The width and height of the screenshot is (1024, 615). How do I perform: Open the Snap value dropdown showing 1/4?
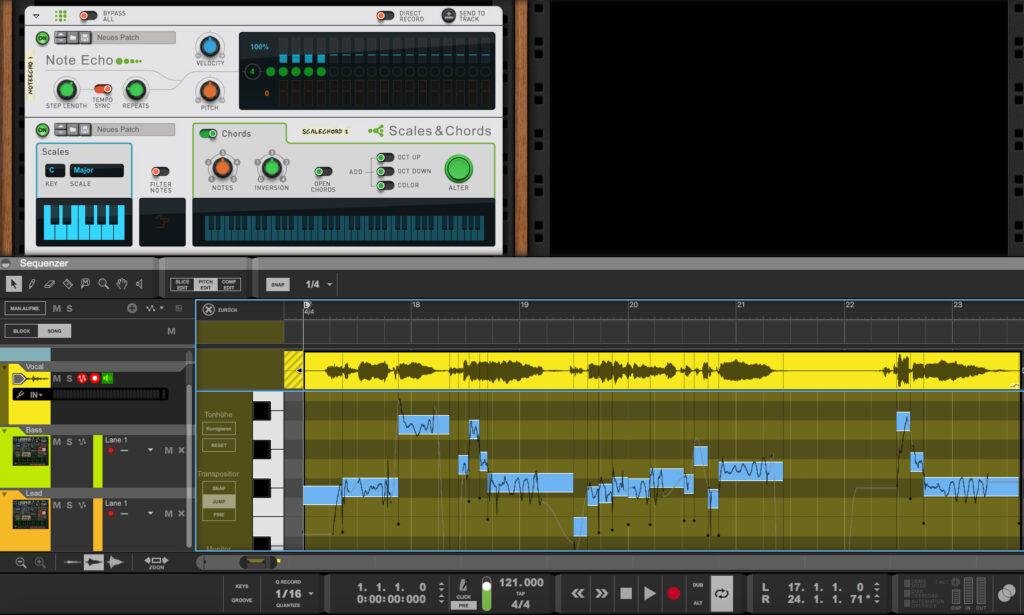pos(313,284)
